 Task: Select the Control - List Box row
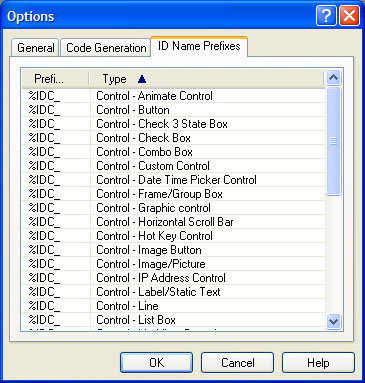174,320
